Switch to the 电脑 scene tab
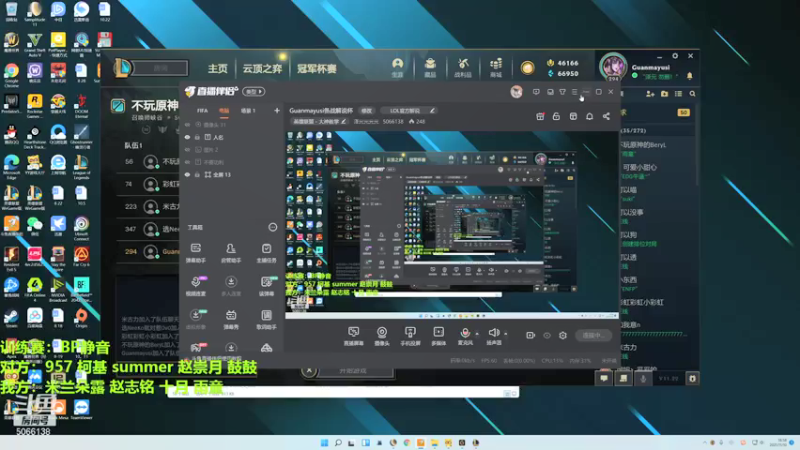800x450 pixels. 224,110
